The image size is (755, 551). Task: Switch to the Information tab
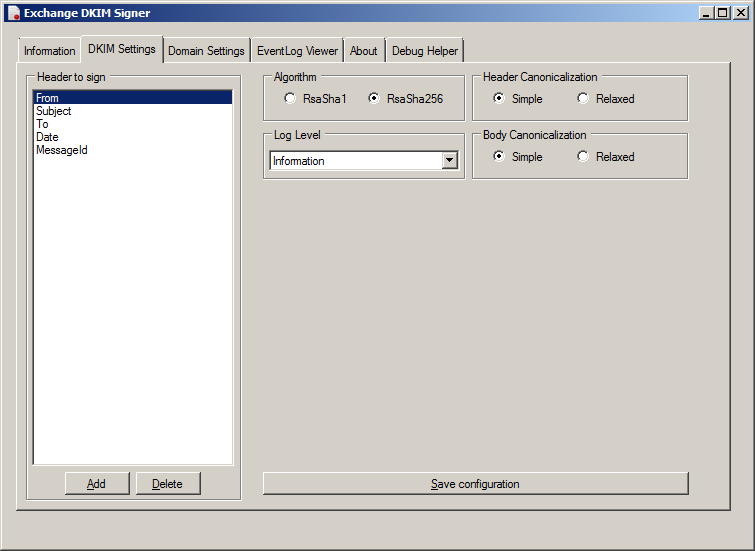(50, 51)
